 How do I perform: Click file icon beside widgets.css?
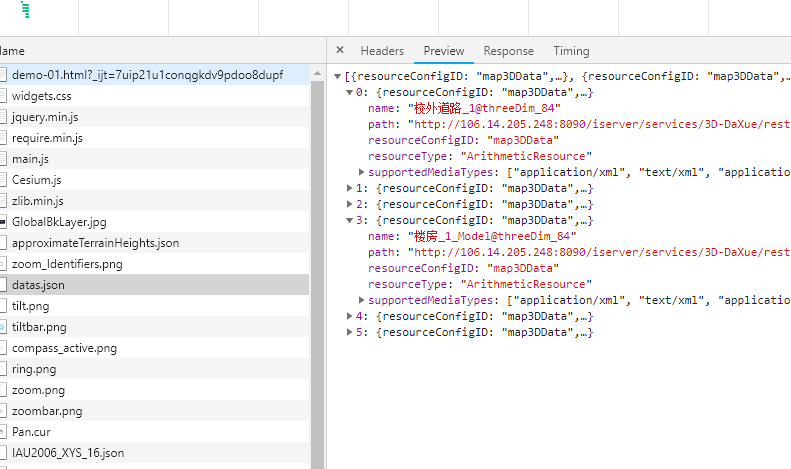coord(3,96)
